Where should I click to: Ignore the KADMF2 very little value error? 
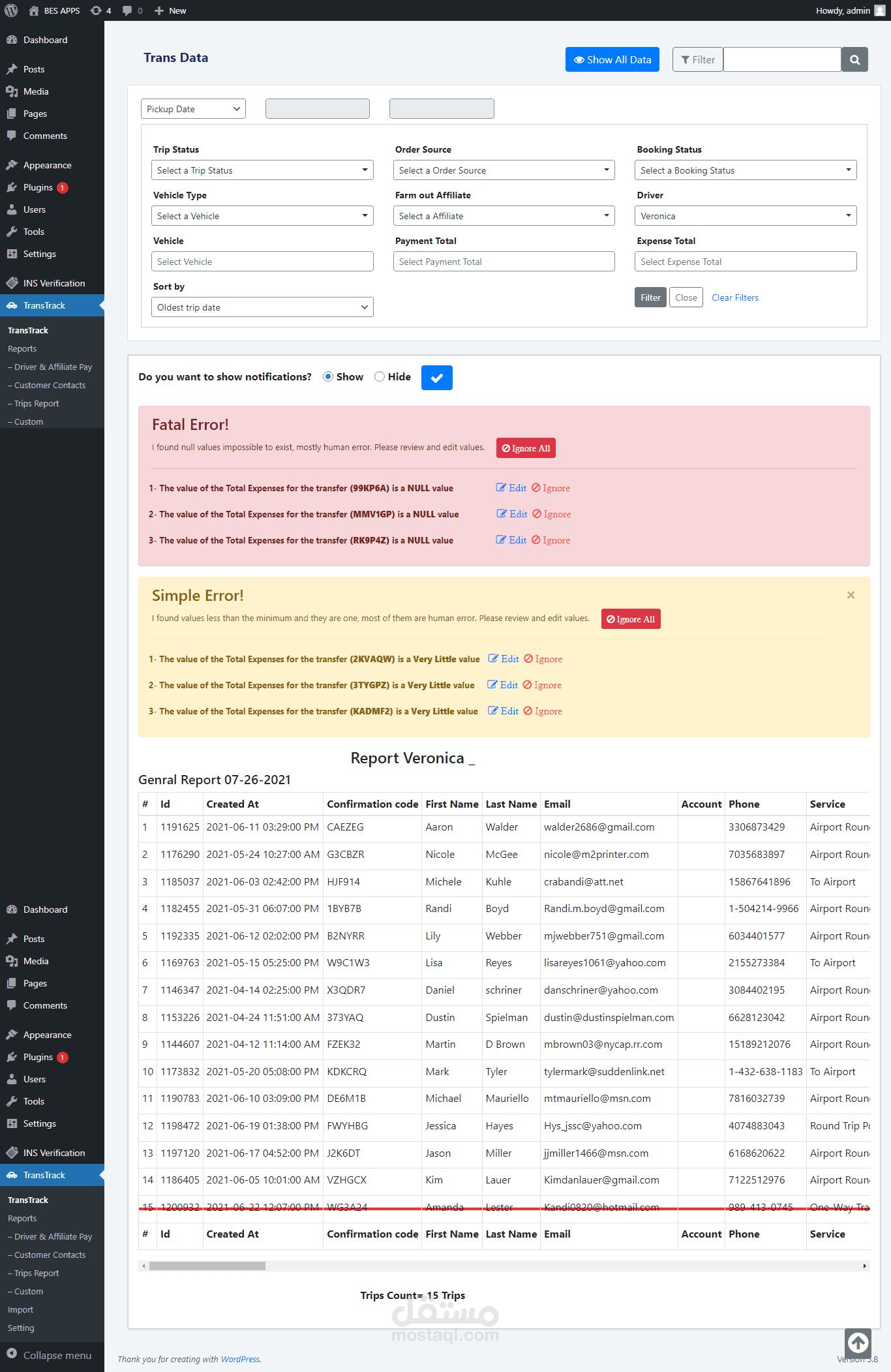(x=543, y=711)
